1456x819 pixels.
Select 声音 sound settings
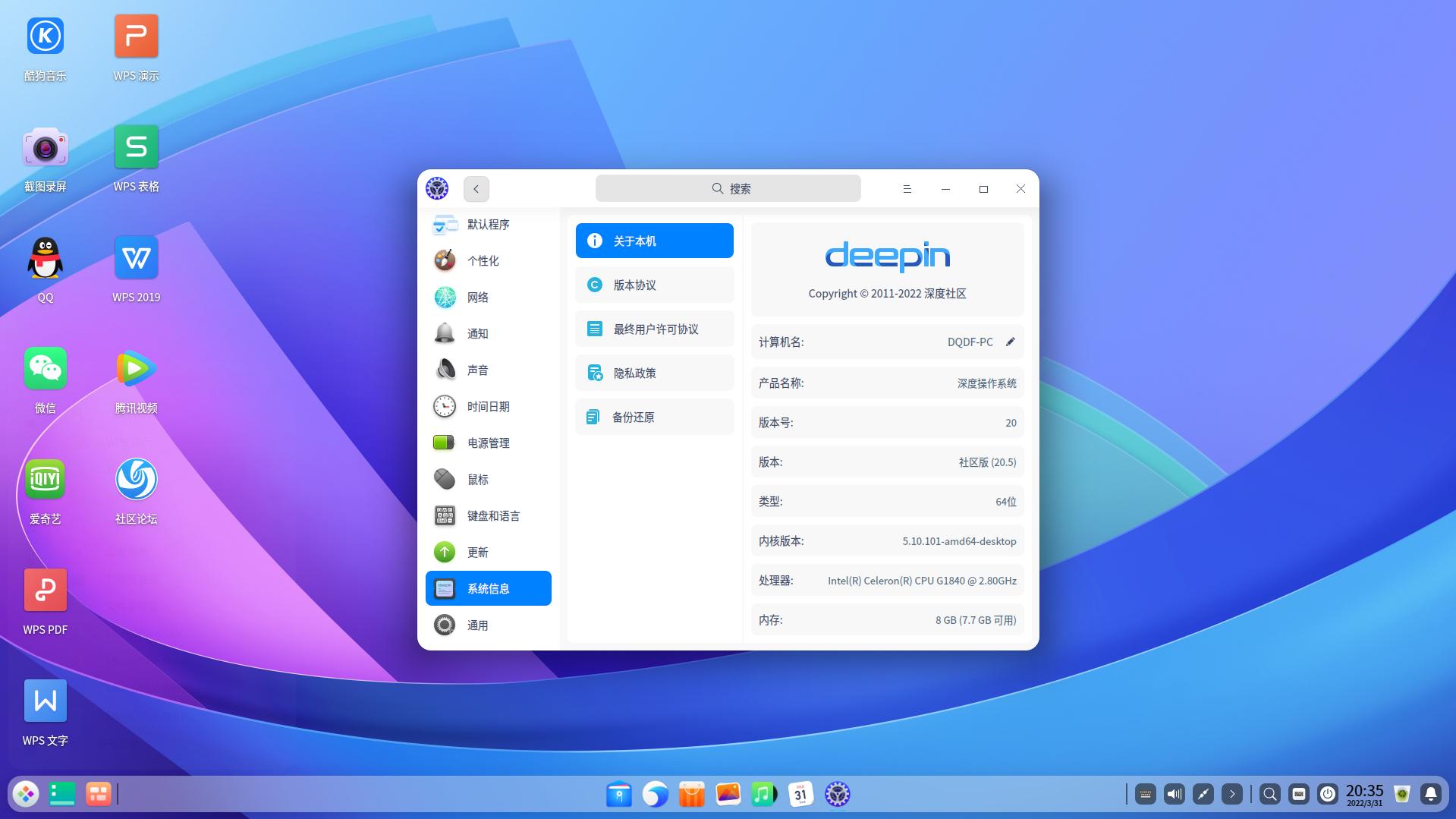(x=488, y=370)
